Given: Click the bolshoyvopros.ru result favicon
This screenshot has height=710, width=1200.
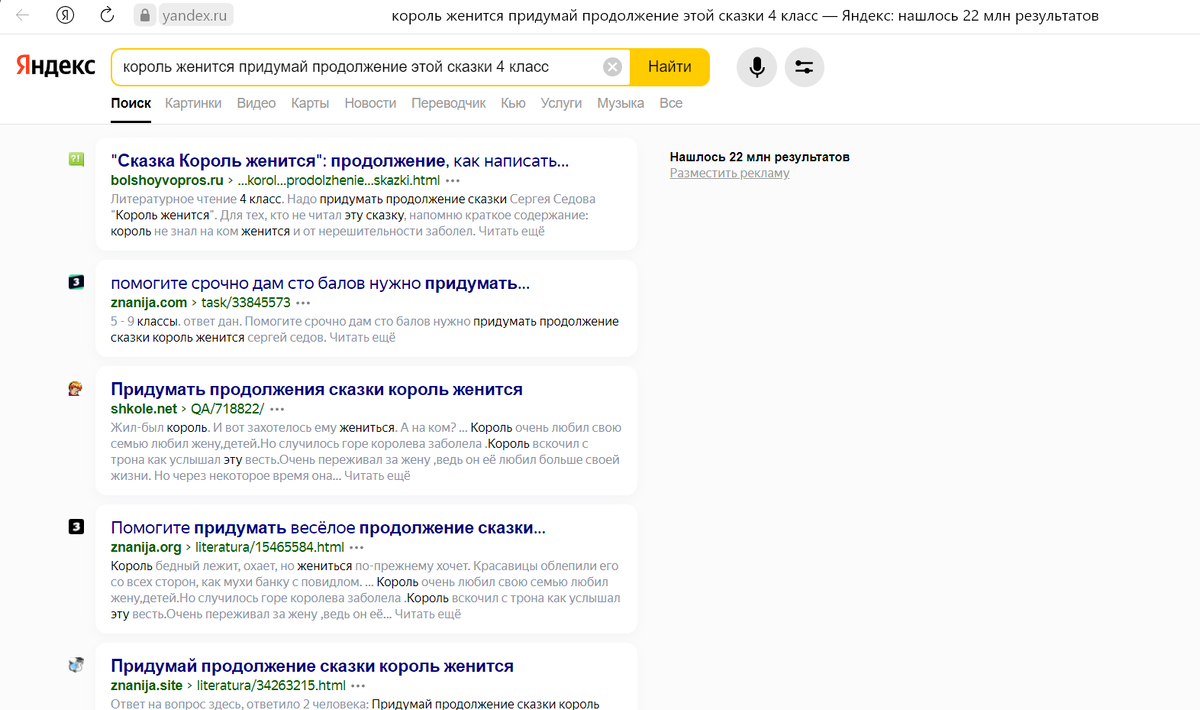Looking at the screenshot, I should [x=76, y=159].
